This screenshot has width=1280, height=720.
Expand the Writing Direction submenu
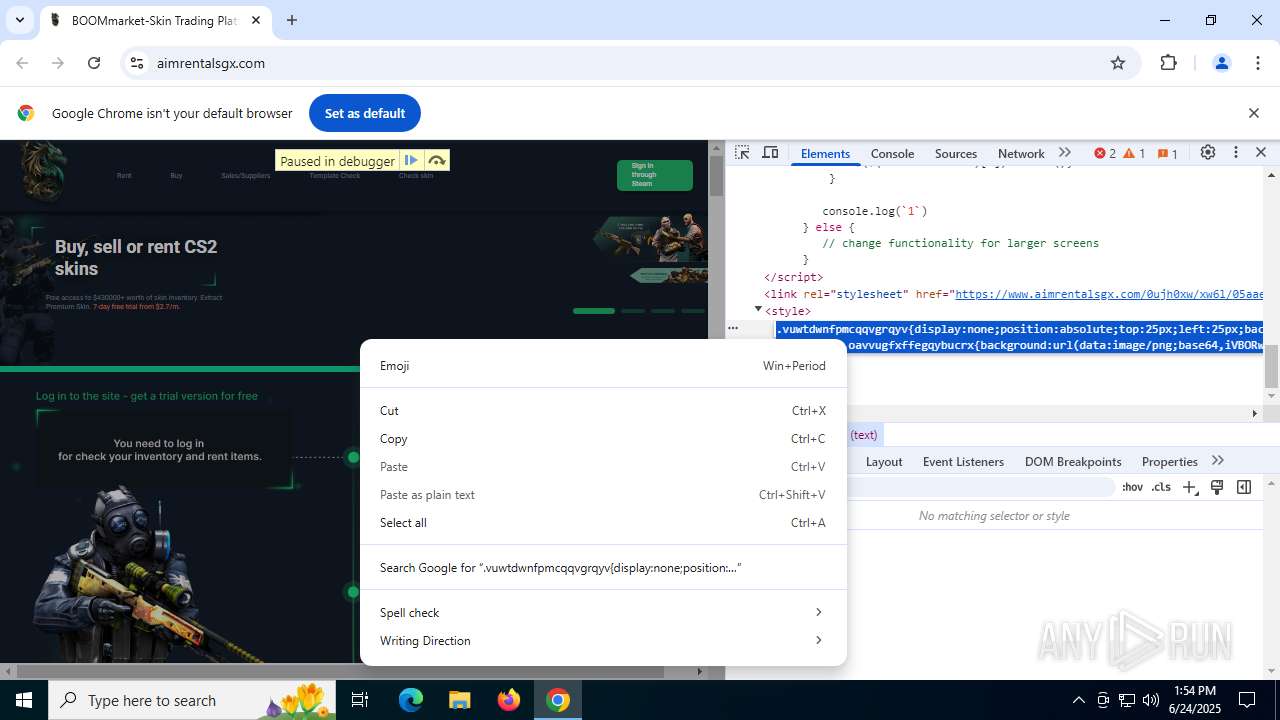pos(603,641)
